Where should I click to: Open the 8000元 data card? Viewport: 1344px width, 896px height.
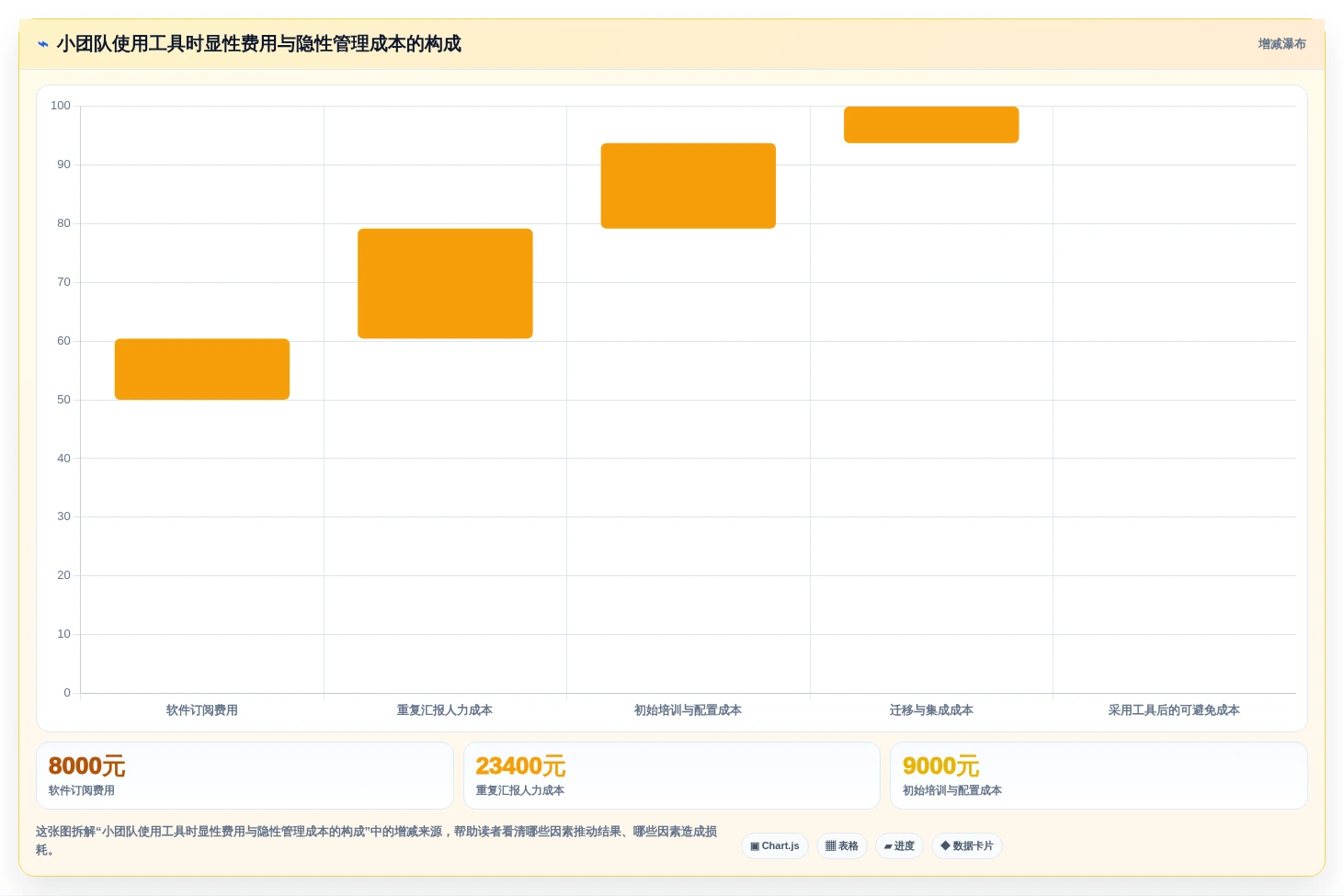245,776
